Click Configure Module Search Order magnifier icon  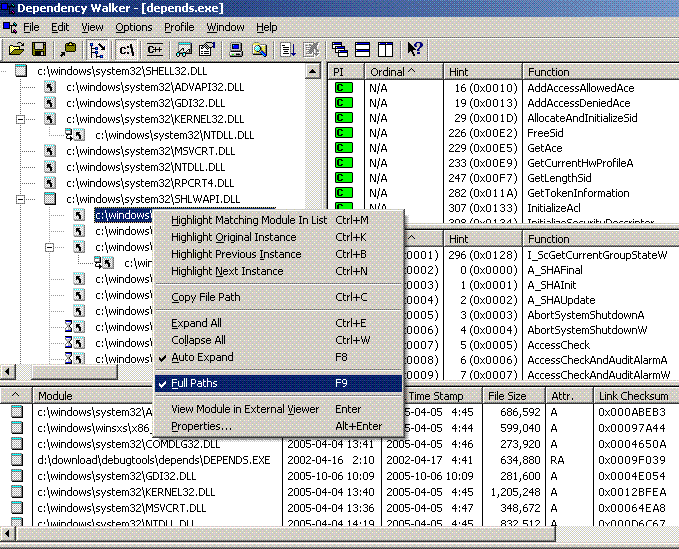pos(259,49)
